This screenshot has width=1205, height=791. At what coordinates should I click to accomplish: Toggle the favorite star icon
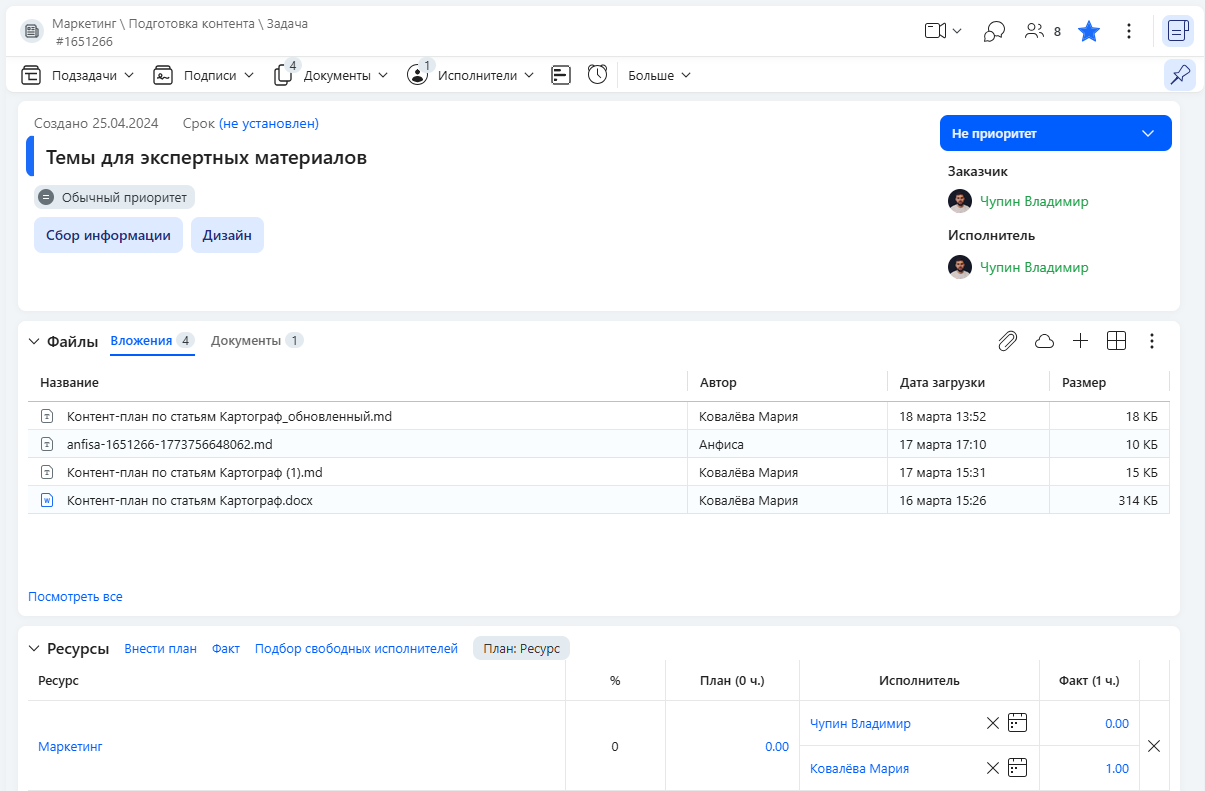(x=1089, y=31)
